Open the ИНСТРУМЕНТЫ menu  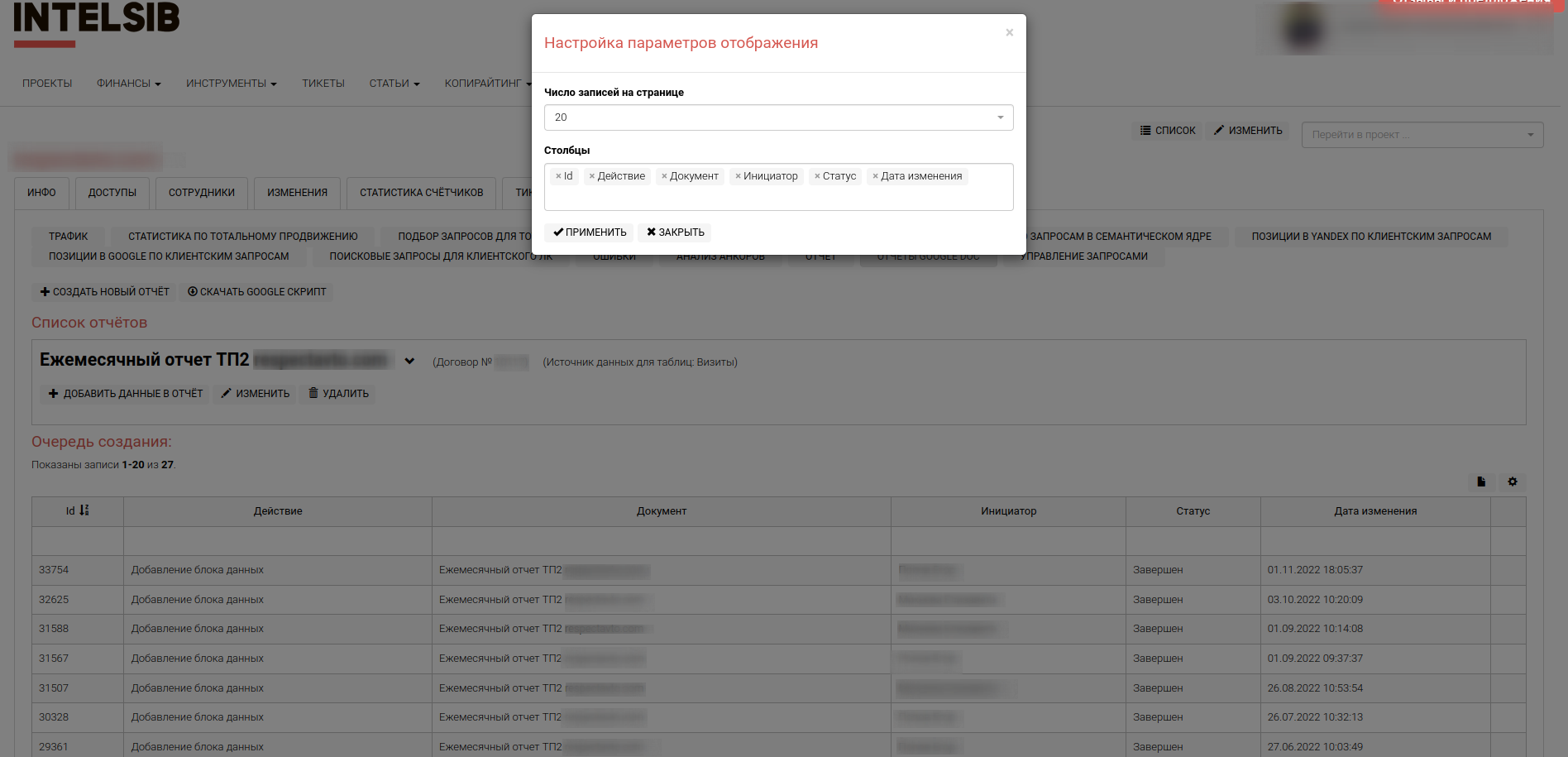pos(231,84)
